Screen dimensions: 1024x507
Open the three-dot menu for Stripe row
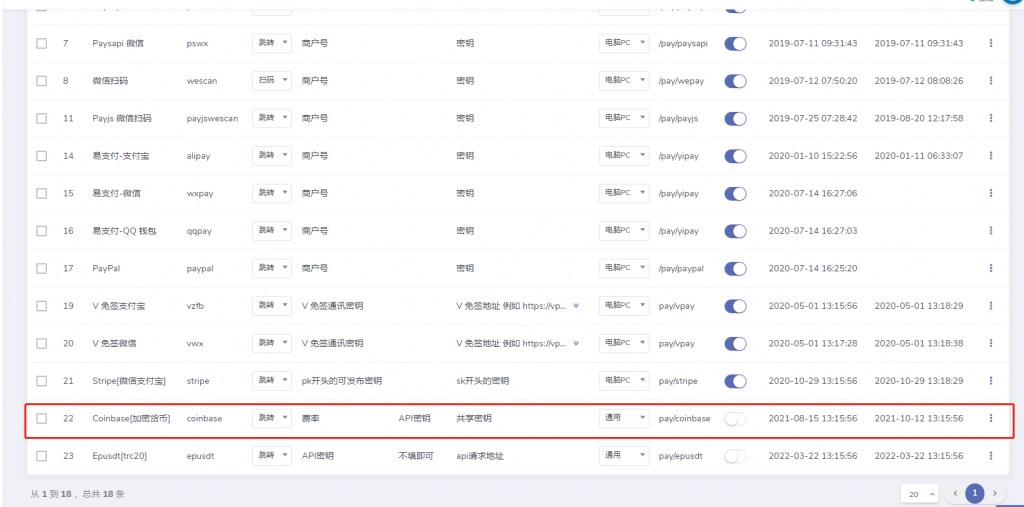click(991, 381)
